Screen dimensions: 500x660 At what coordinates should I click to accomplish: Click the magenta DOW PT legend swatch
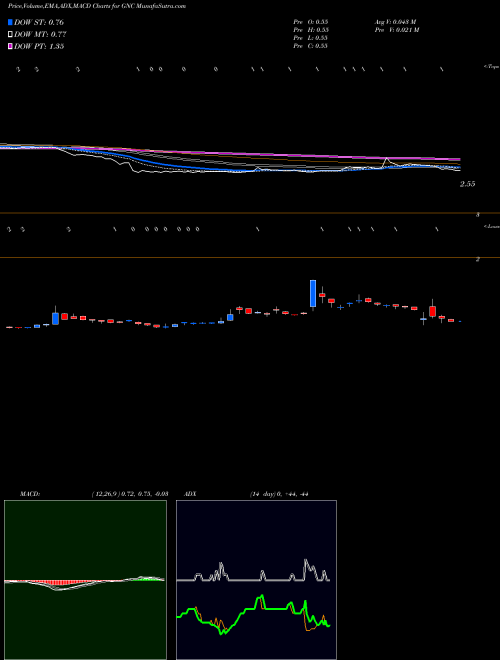[x=11, y=46]
